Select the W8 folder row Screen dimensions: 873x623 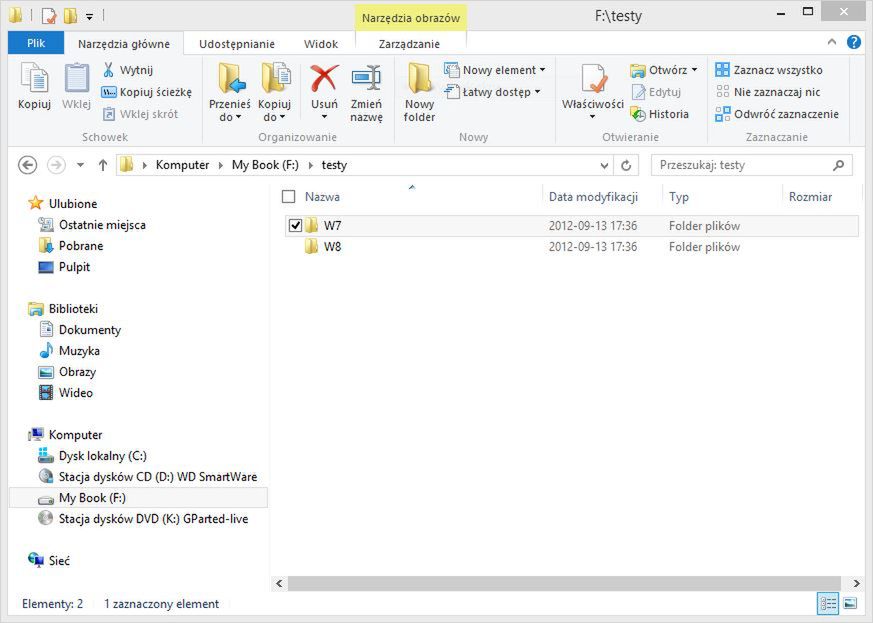[571, 247]
